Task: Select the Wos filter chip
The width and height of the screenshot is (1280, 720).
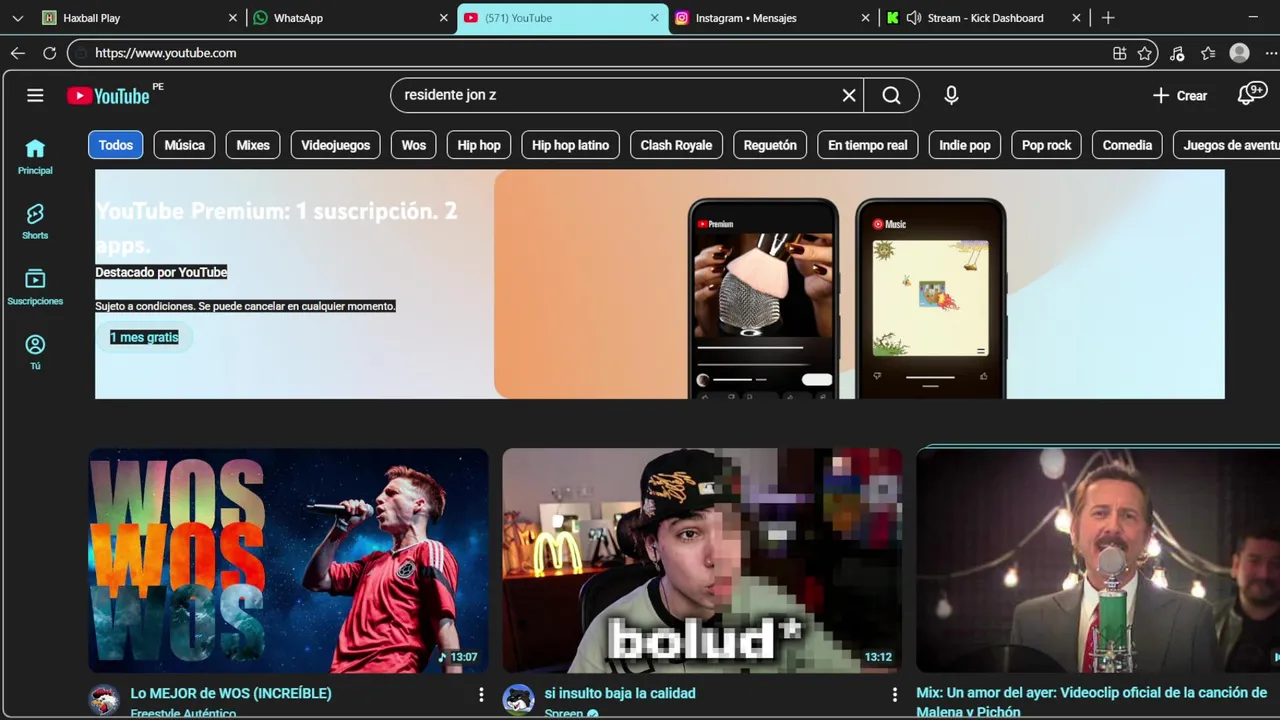Action: (x=414, y=145)
